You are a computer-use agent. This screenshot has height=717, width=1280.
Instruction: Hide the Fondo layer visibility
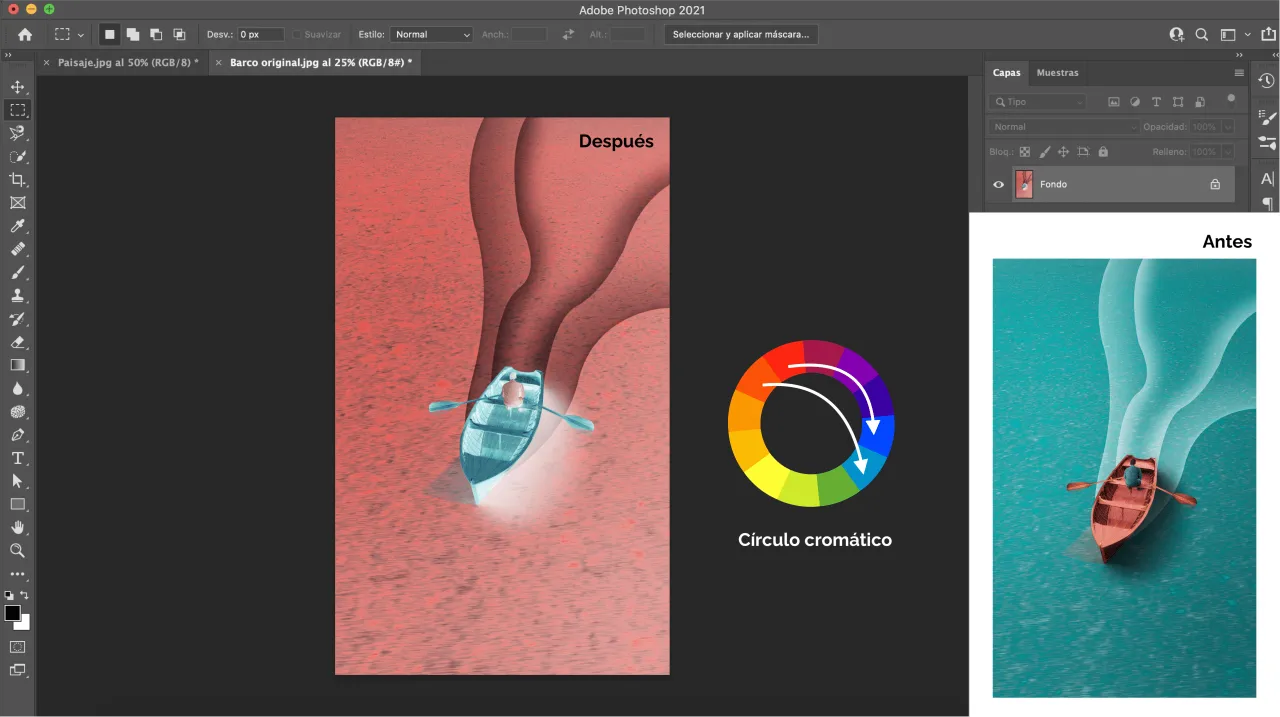coord(998,184)
